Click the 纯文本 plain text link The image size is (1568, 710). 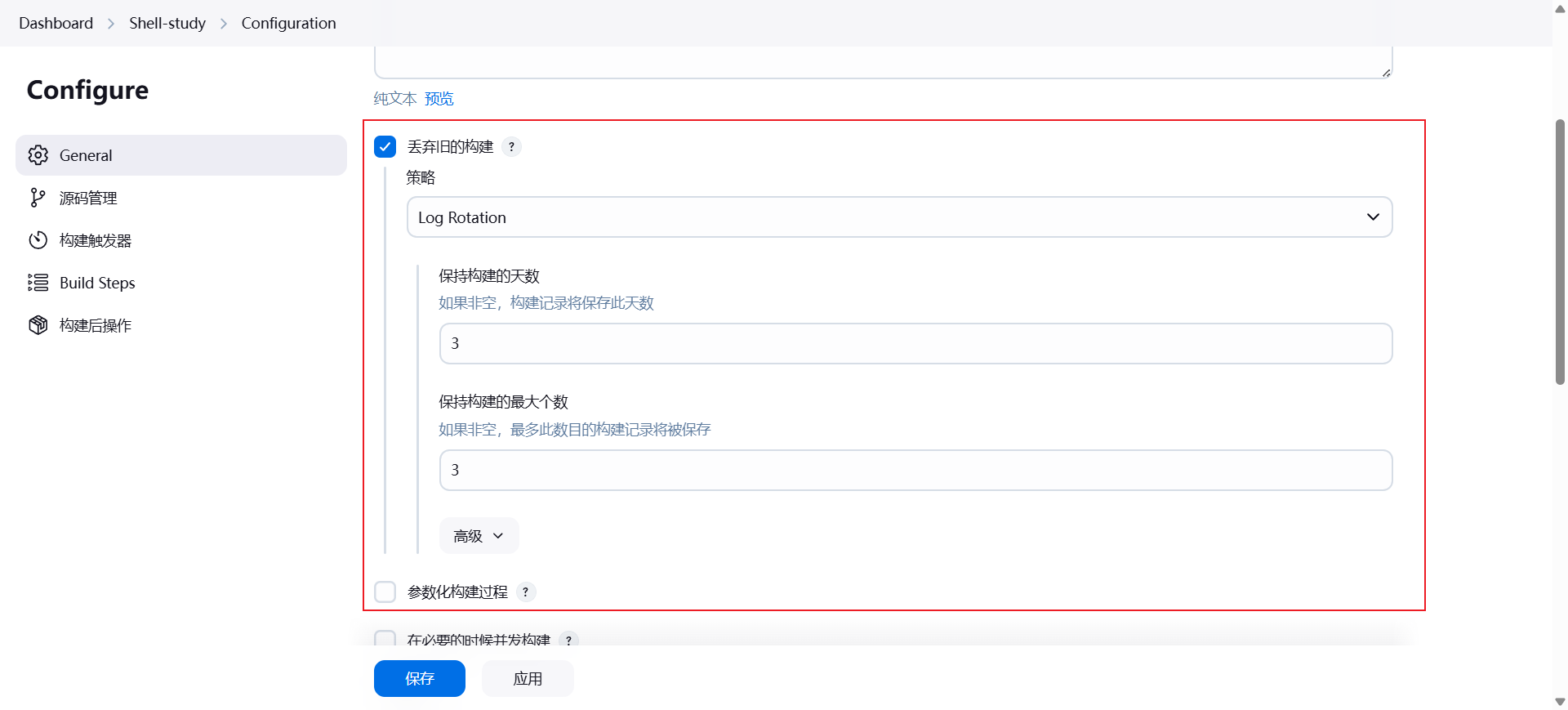pos(395,99)
